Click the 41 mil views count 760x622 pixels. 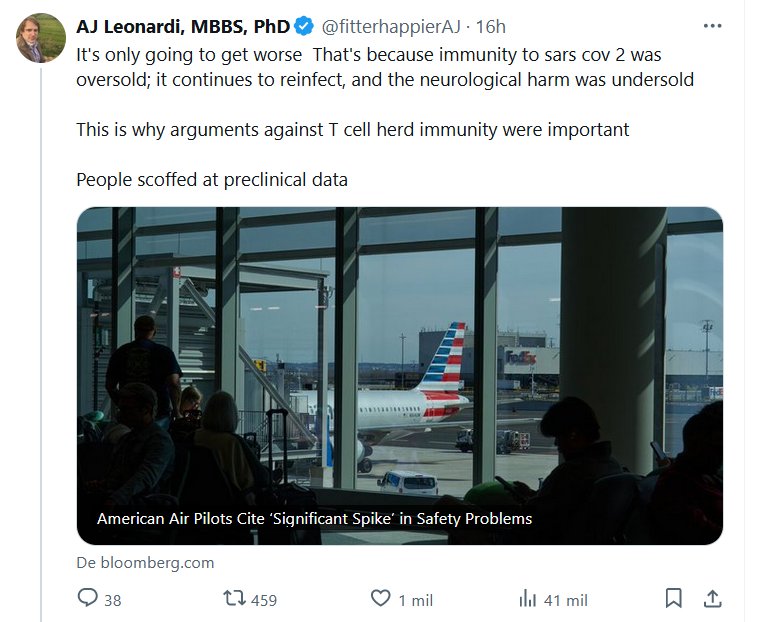(x=566, y=600)
